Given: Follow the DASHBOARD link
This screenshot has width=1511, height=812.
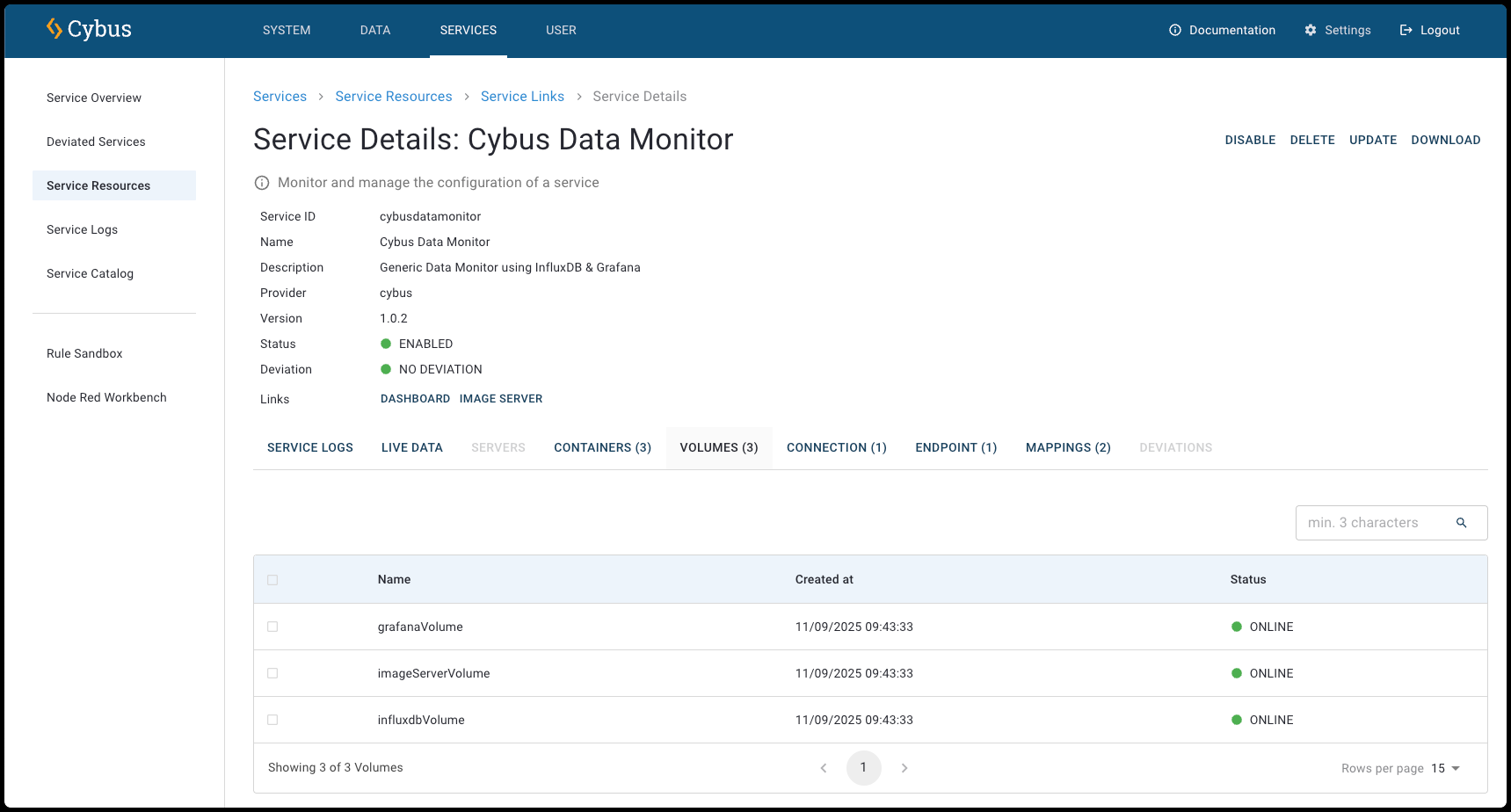Looking at the screenshot, I should [415, 399].
